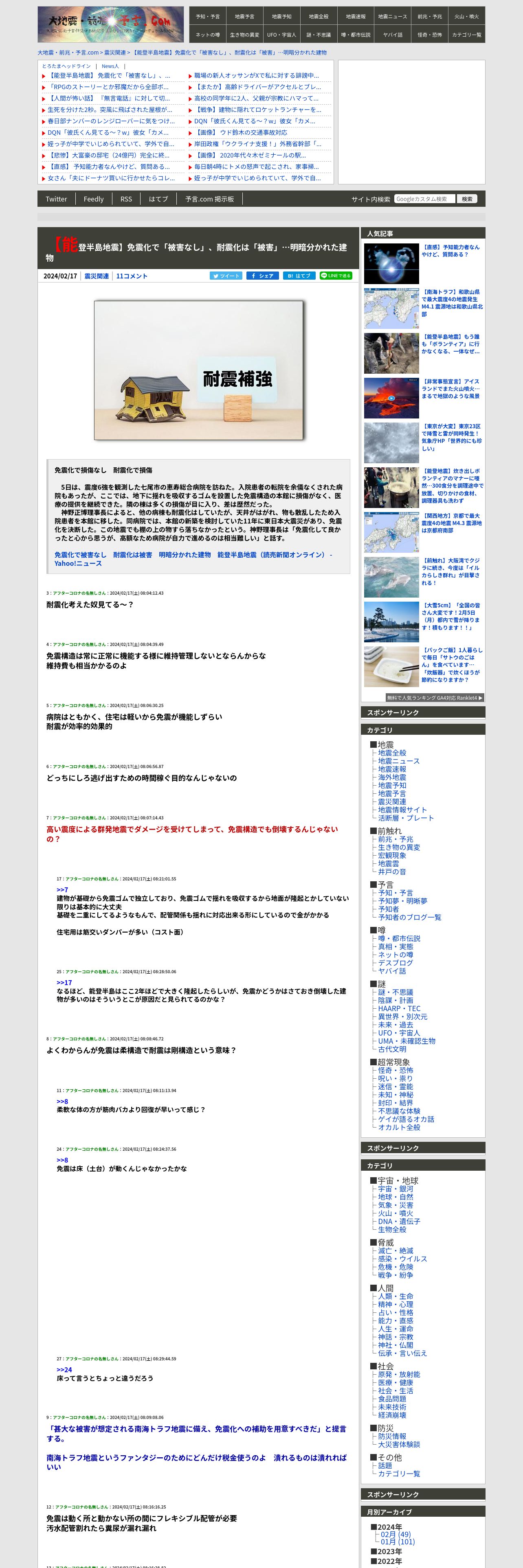Click the ツイート share button
Screen dimensions: 523x1568
(x=226, y=276)
